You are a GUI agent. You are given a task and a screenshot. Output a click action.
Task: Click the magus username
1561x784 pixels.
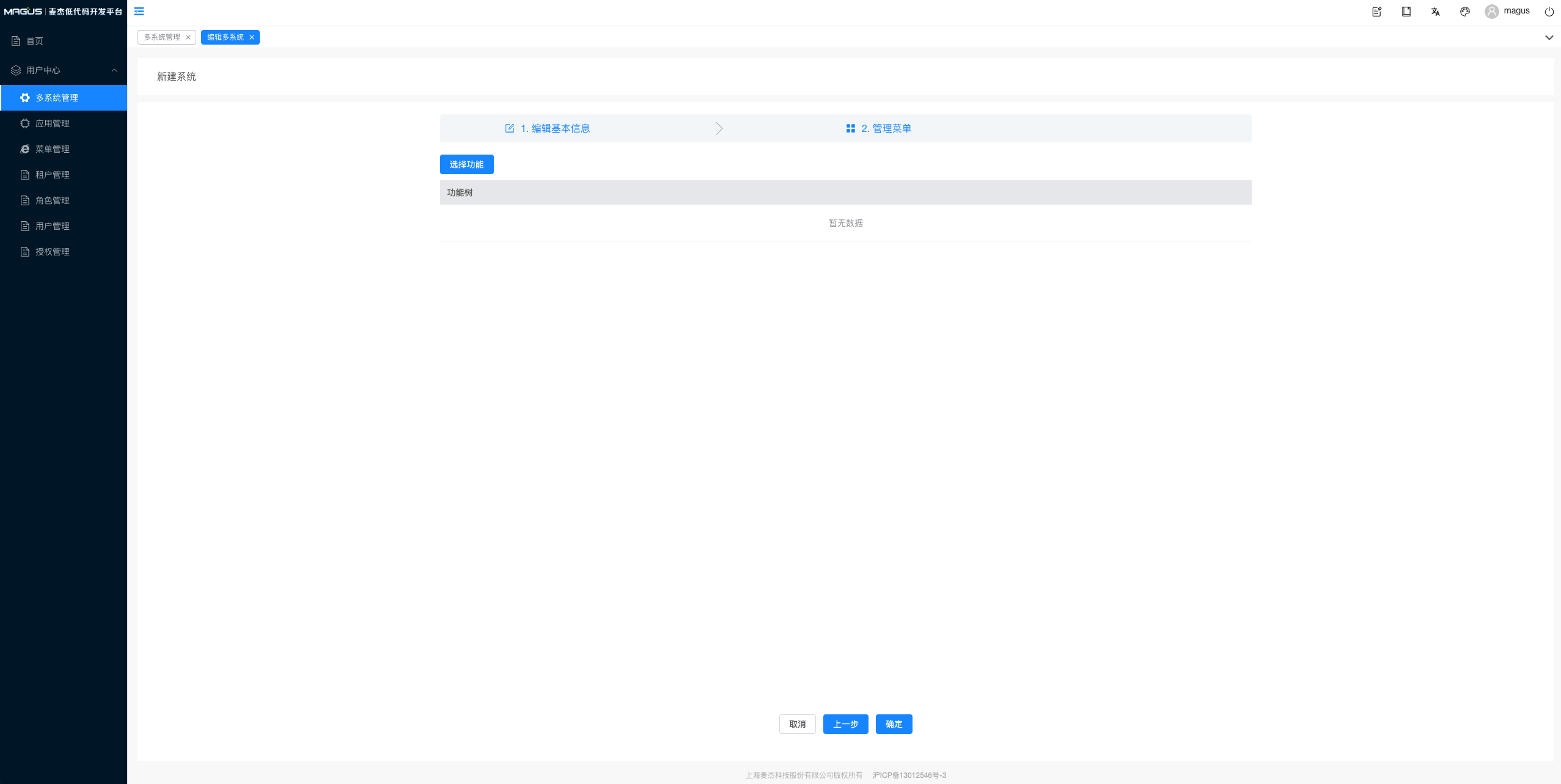[1516, 11]
